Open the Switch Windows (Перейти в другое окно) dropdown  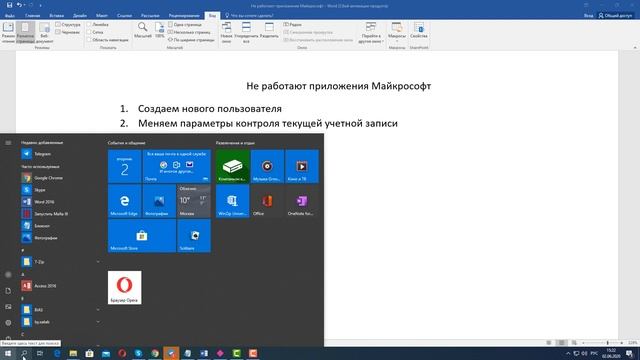[x=371, y=33]
